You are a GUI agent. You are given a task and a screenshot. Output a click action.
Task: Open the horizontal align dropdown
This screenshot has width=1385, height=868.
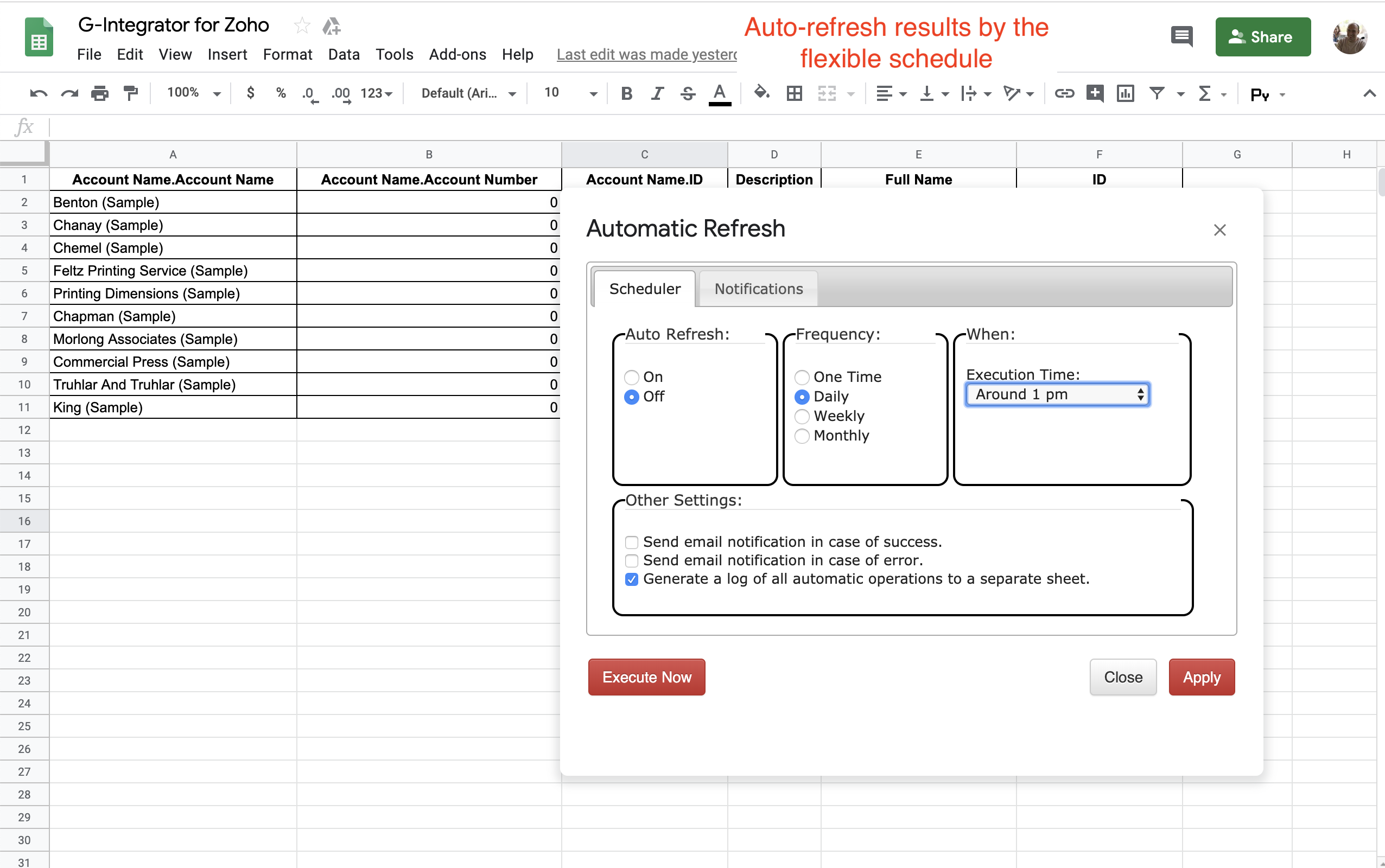tap(891, 93)
